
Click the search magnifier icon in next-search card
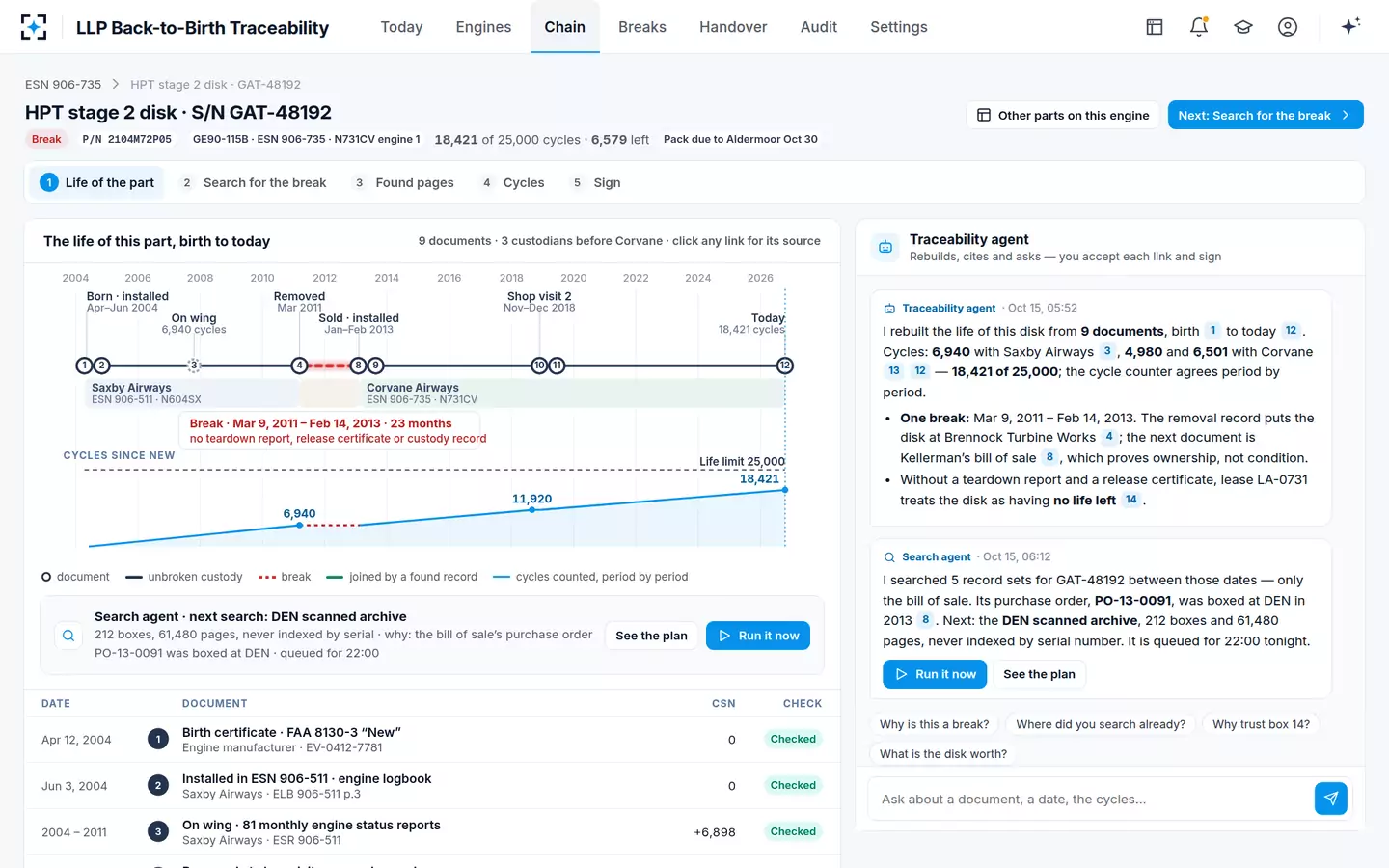point(68,635)
